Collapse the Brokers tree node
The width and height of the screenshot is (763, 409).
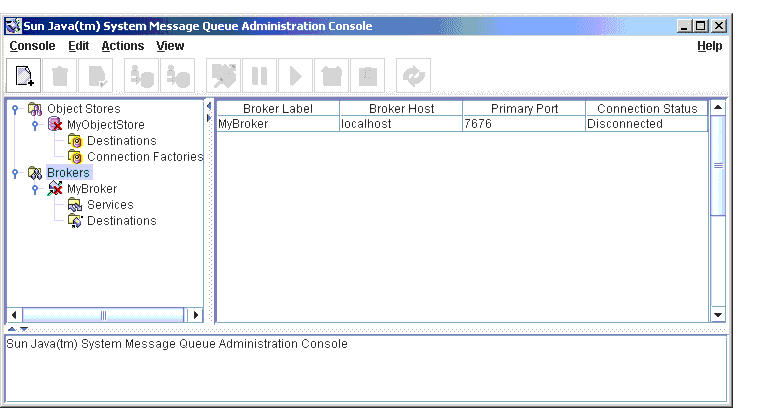15,174
